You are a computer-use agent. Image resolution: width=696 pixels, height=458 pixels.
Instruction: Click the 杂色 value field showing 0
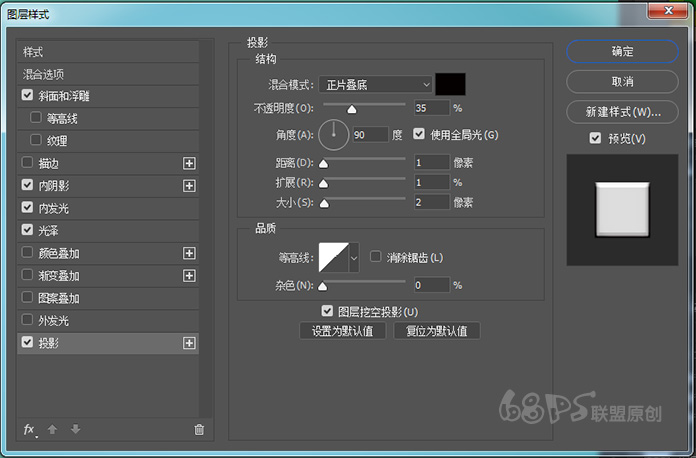pos(432,285)
